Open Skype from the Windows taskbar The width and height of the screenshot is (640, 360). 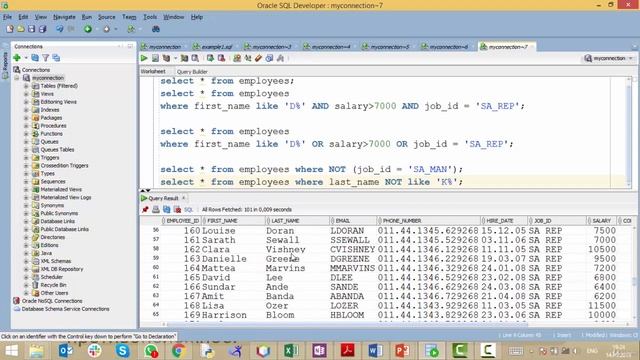coord(122,351)
